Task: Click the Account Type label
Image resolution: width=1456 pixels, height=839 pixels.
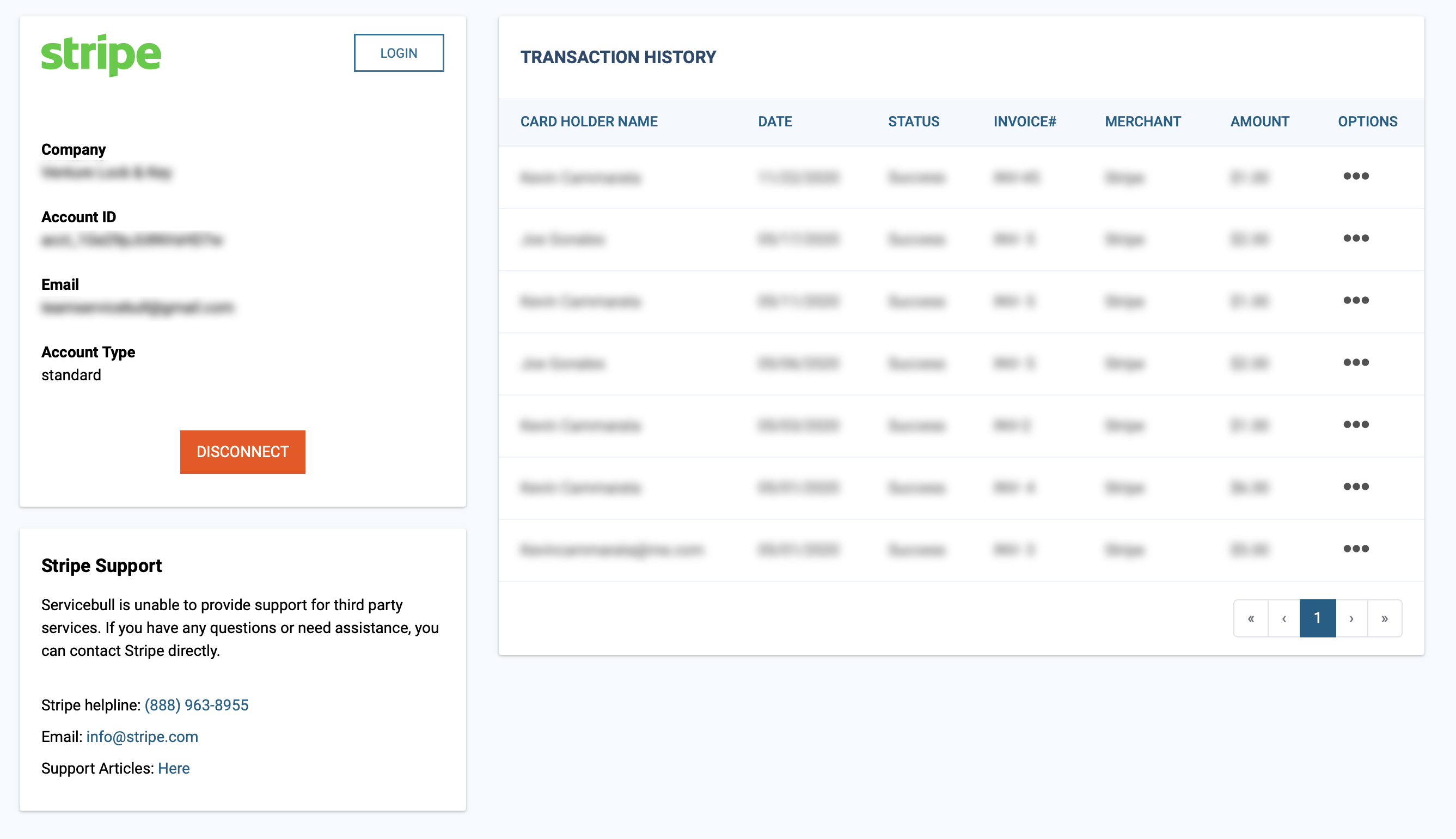Action: 88,352
